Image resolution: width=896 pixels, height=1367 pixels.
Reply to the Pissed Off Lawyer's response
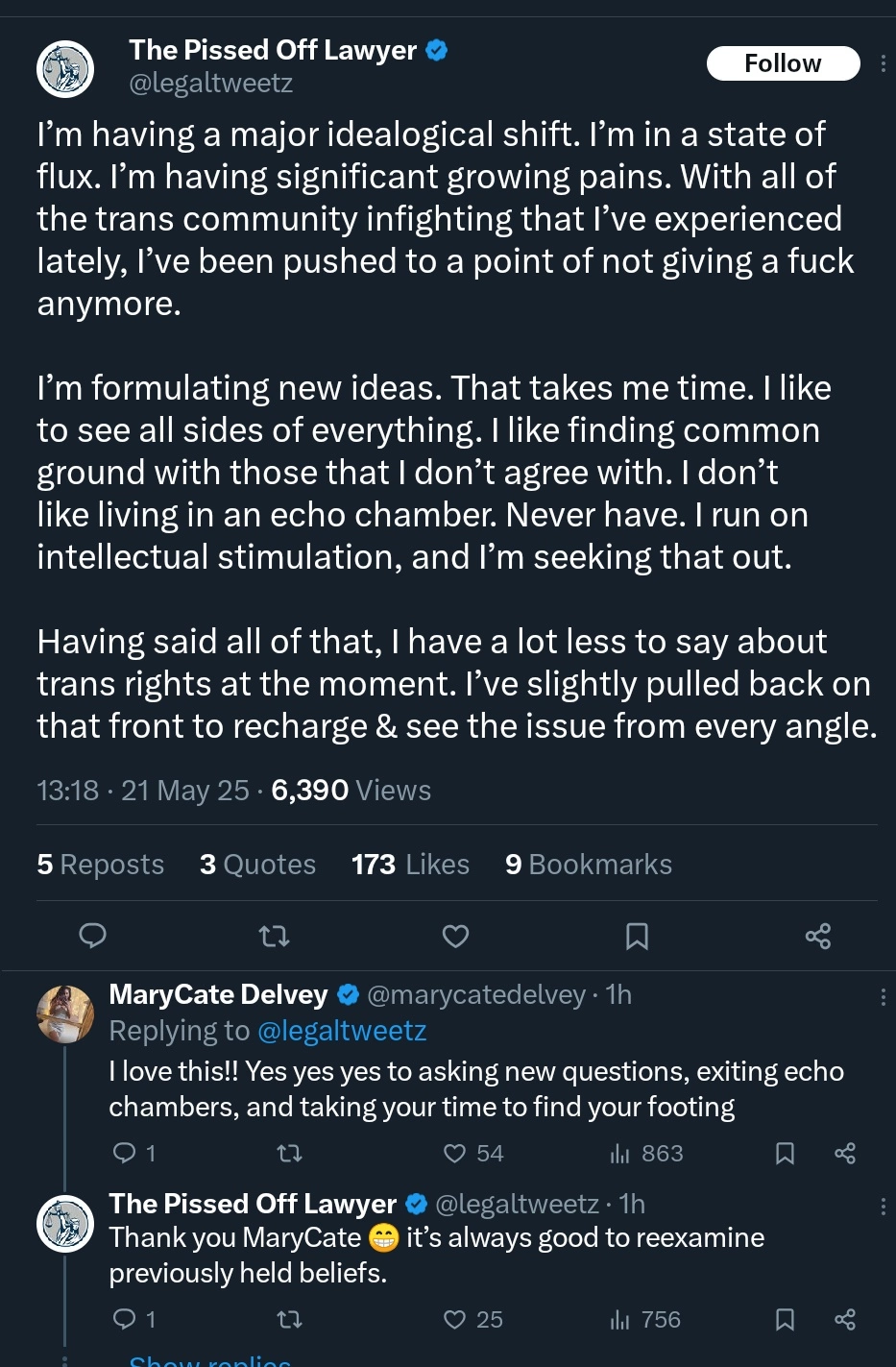pyautogui.click(x=125, y=1319)
